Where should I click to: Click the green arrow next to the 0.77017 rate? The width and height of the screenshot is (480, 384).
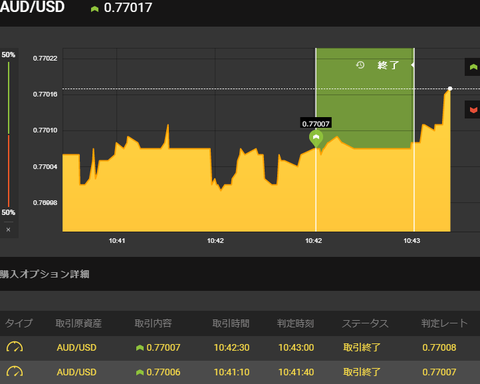click(x=95, y=9)
